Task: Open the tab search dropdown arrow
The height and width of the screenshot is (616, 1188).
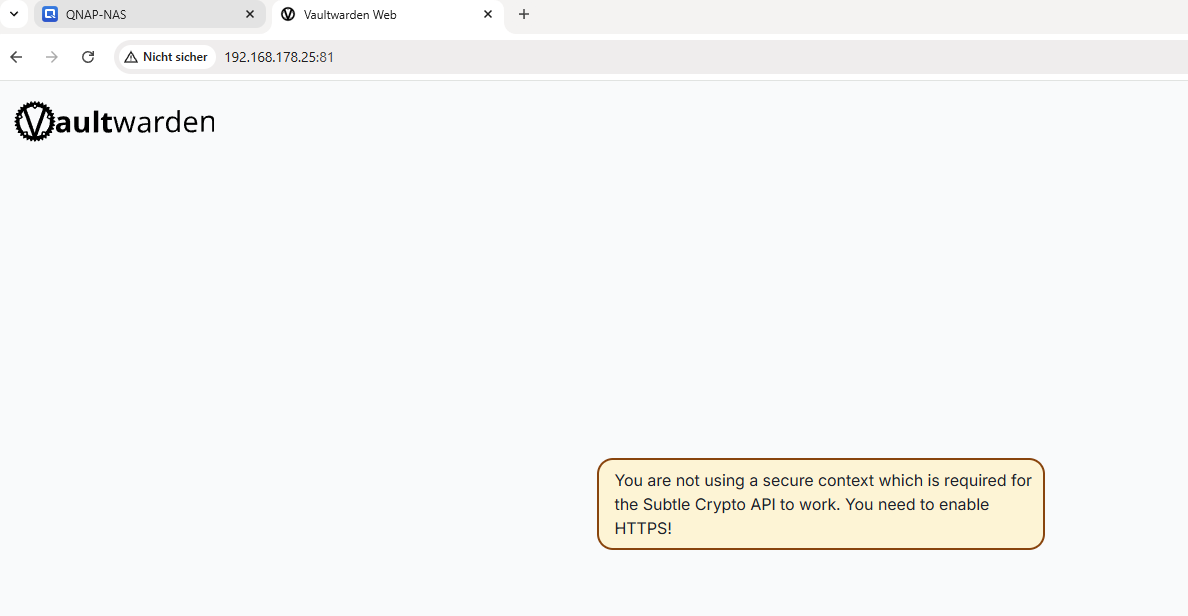Action: (x=14, y=14)
